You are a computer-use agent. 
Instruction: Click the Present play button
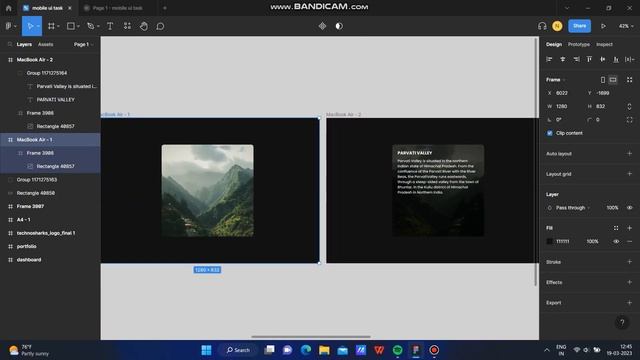tap(603, 26)
